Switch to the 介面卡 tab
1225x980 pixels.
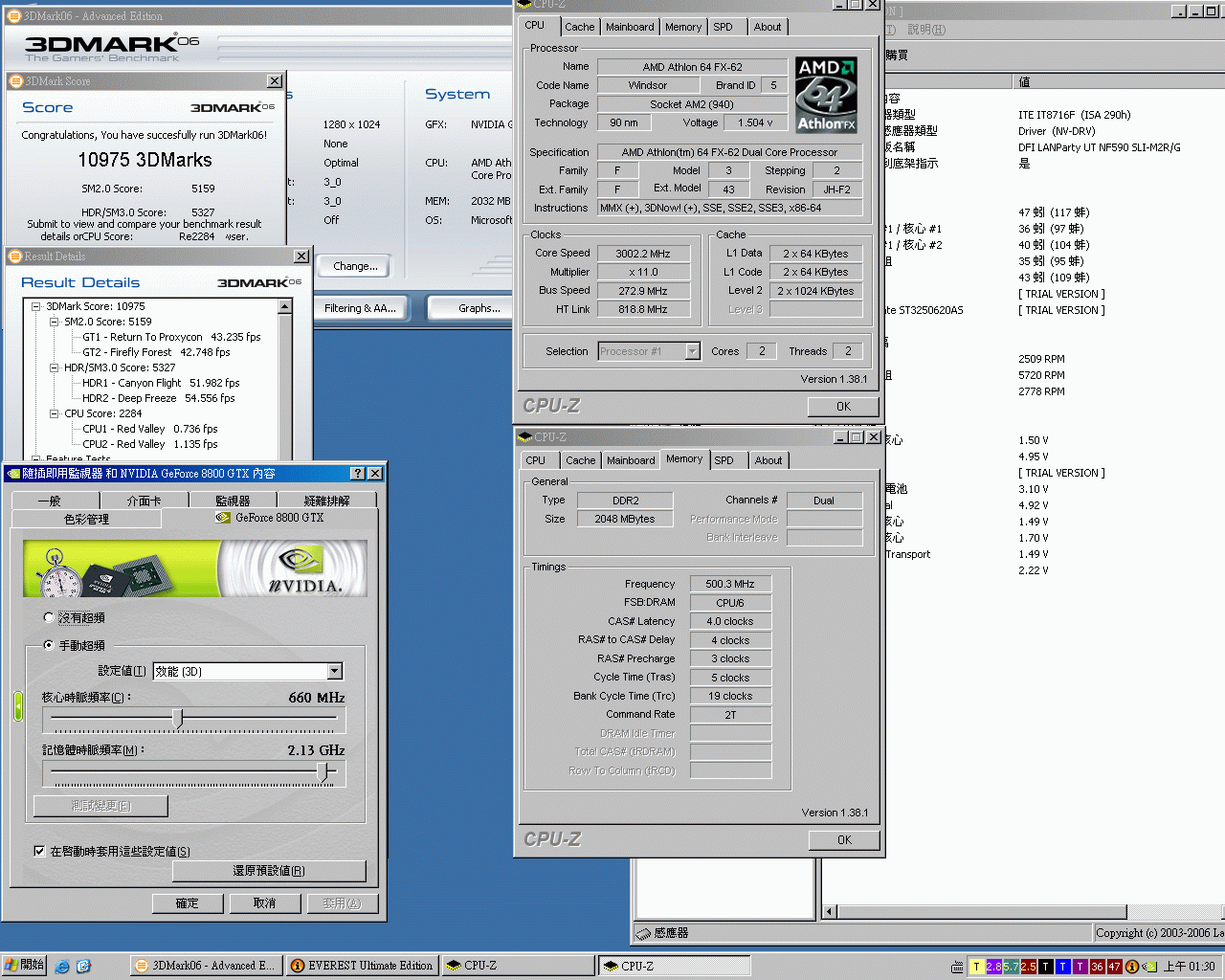144,501
